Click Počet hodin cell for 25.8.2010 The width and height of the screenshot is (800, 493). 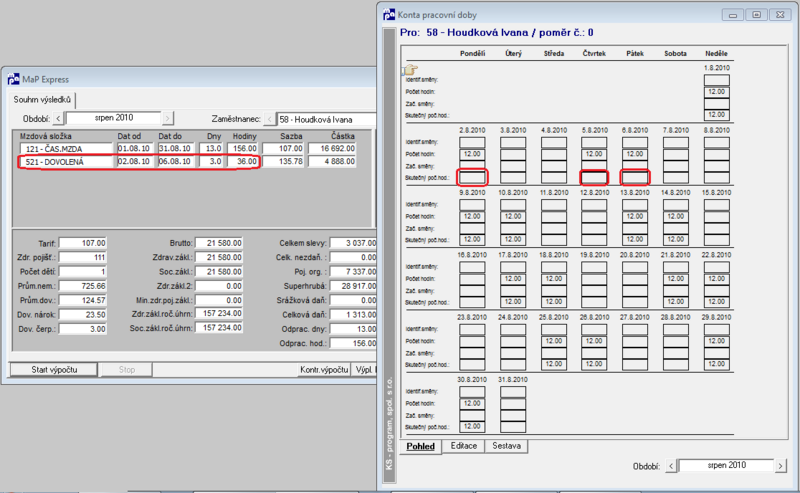tap(554, 341)
